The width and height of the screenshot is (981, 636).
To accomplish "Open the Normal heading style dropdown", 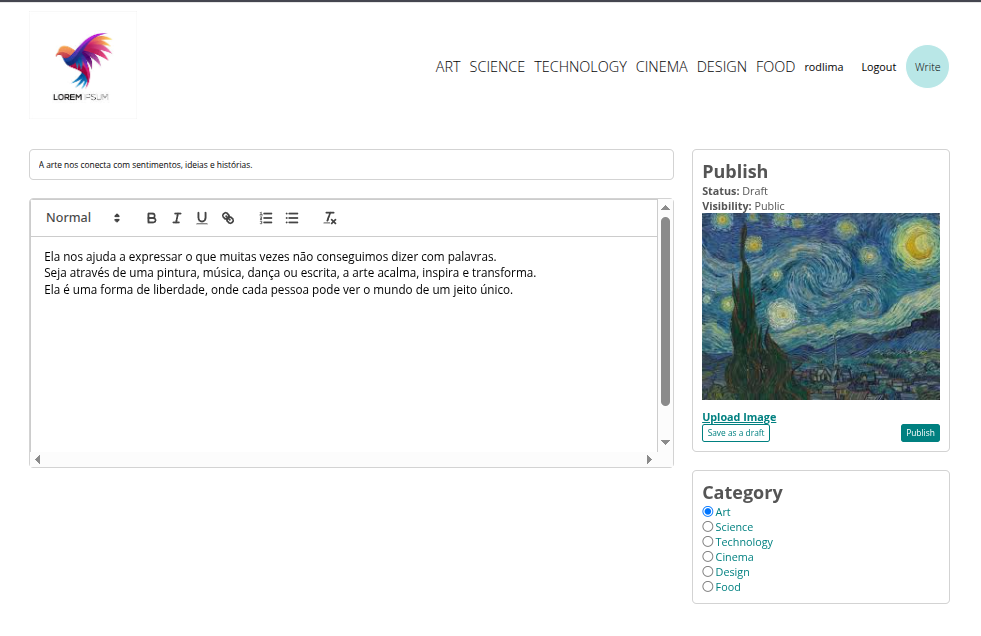I will point(83,218).
